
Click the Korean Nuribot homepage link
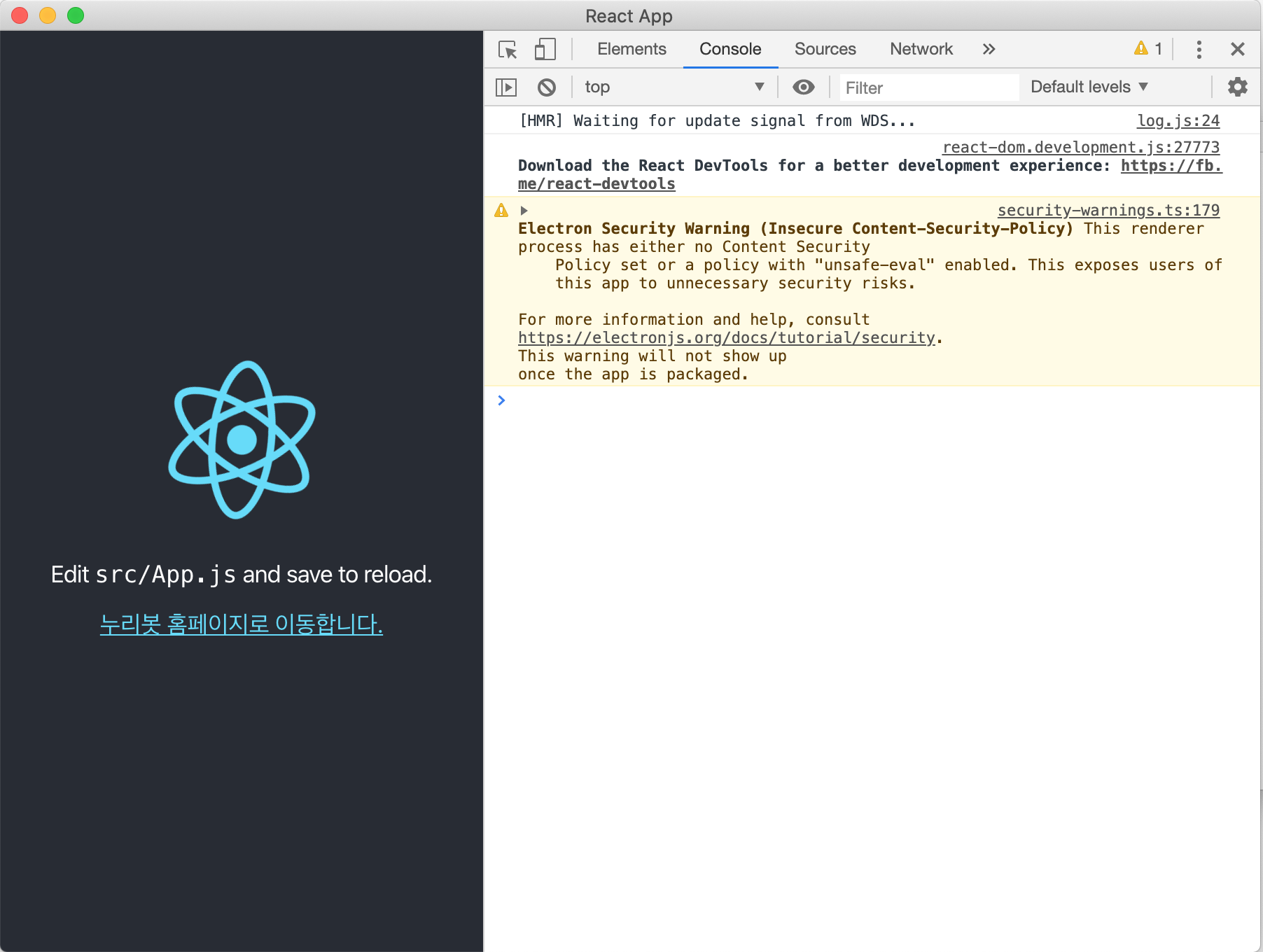(242, 624)
